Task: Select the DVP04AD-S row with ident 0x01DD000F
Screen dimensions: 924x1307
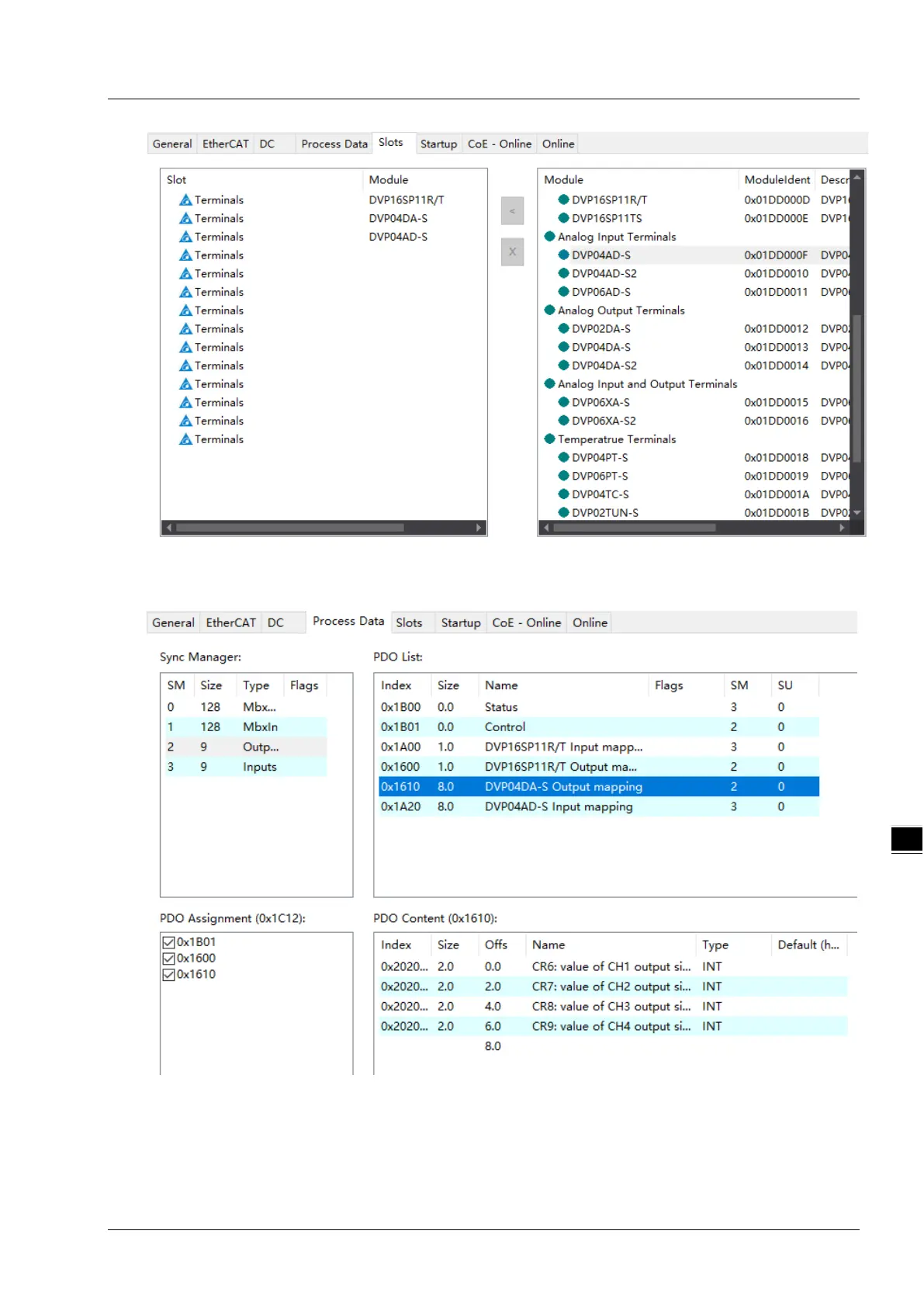Action: (x=696, y=255)
